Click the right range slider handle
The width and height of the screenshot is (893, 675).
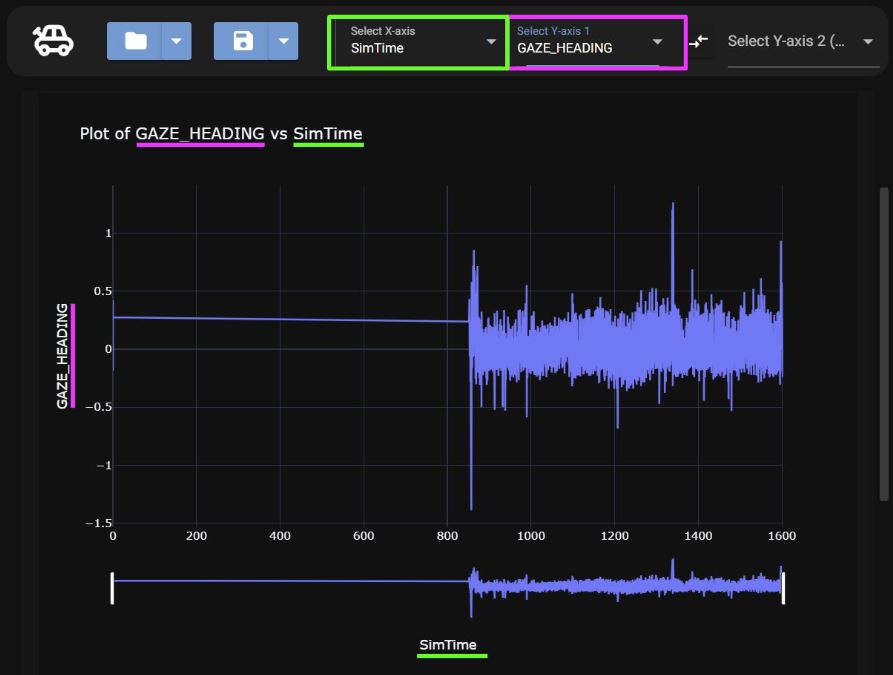click(784, 588)
